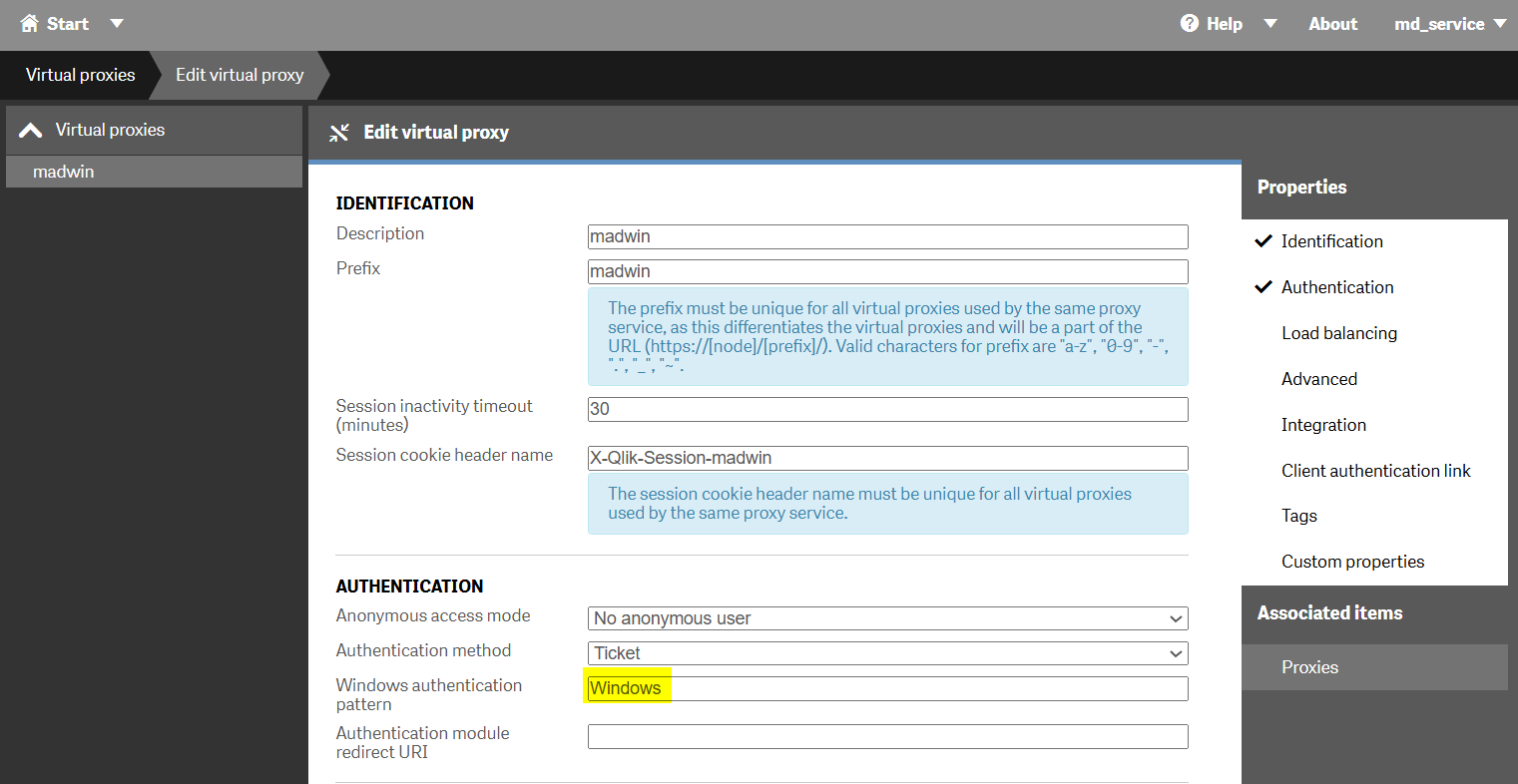Click the IDENTIFICATION section heading
The height and width of the screenshot is (784, 1518).
point(405,203)
